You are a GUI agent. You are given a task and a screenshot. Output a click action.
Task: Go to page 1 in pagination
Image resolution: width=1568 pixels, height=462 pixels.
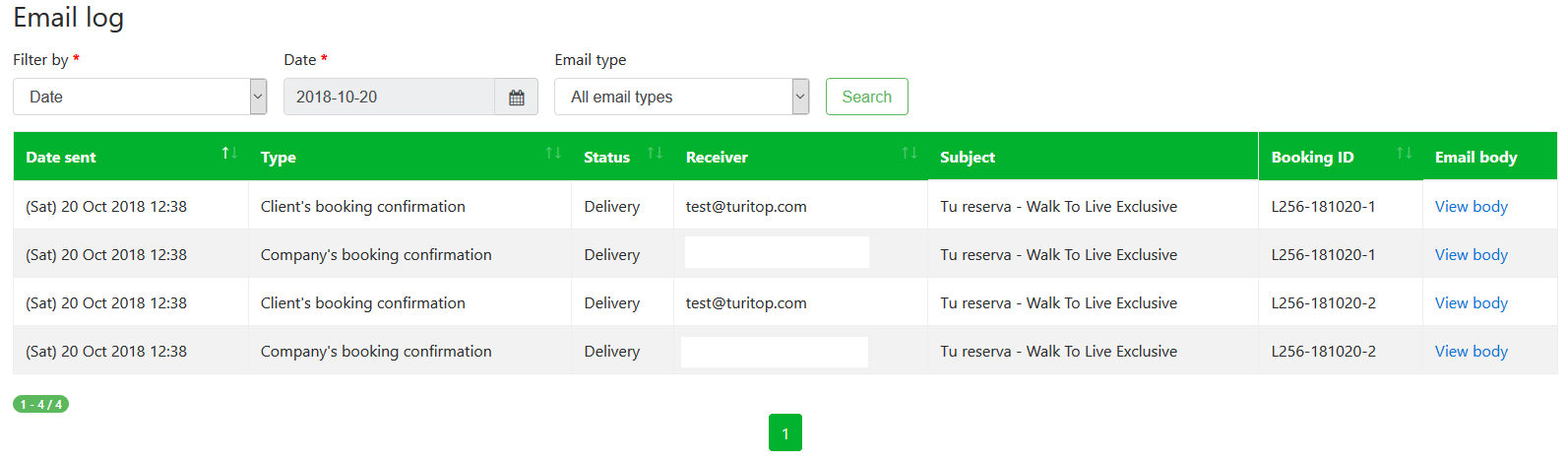(x=784, y=433)
